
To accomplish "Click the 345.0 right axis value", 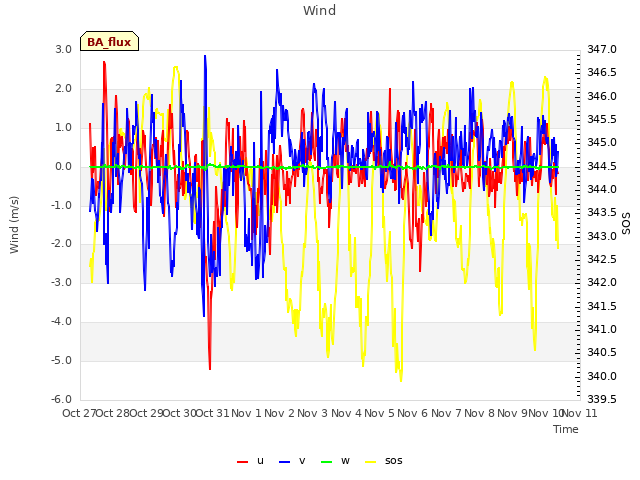I will (602, 142).
